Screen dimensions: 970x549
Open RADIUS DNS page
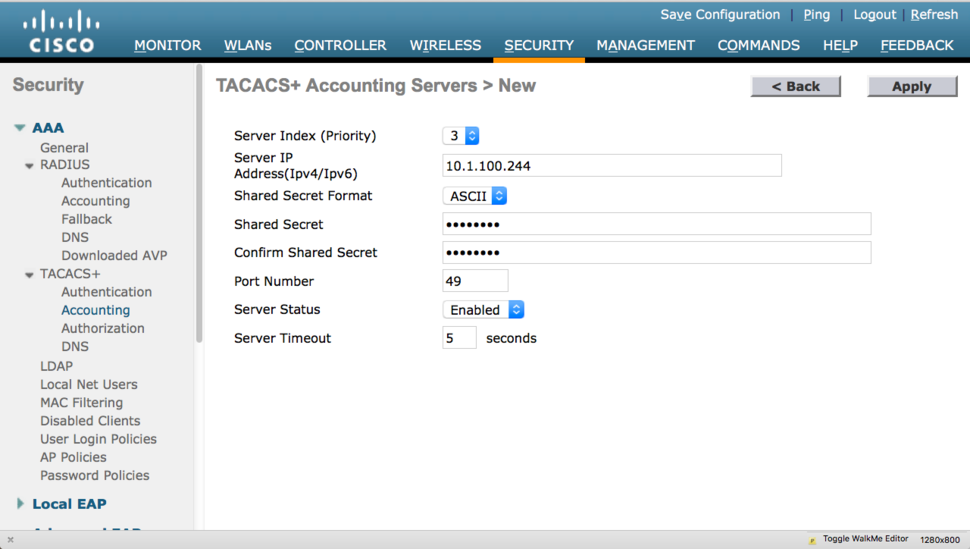click(x=75, y=237)
